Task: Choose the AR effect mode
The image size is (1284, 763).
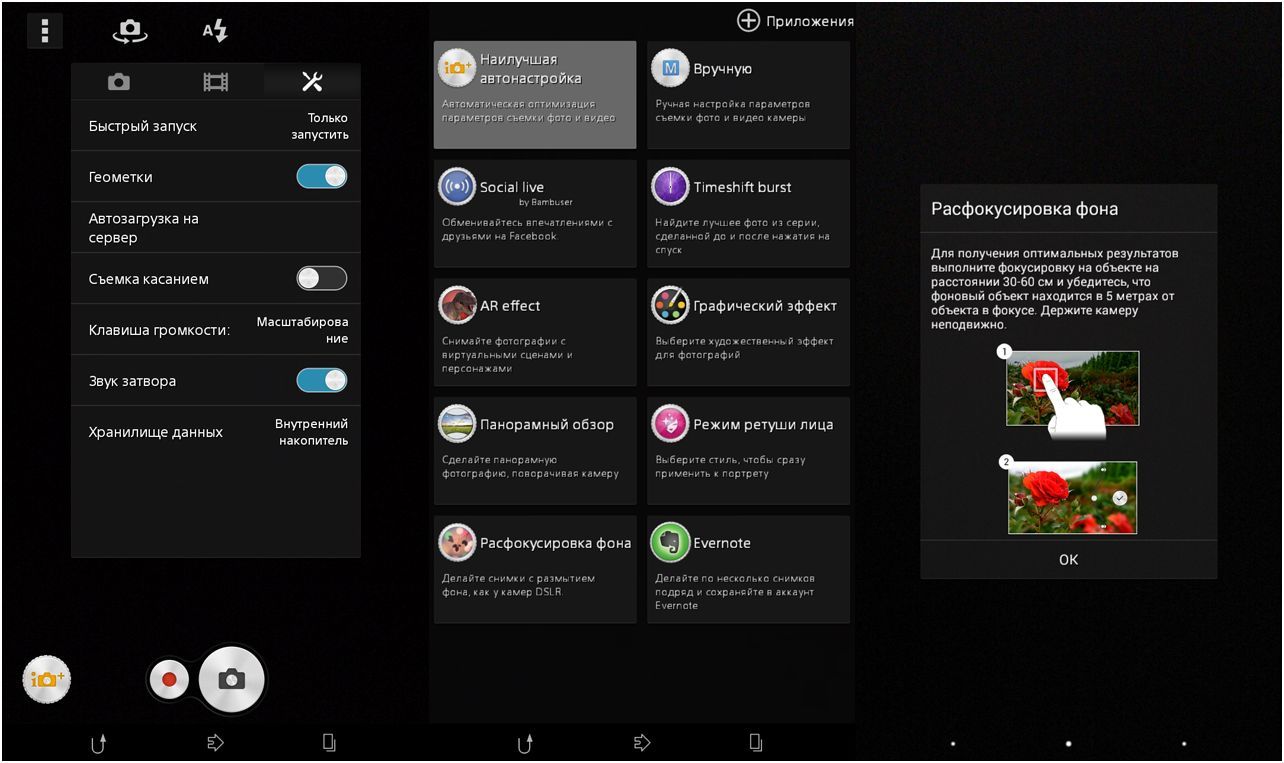Action: coord(535,332)
